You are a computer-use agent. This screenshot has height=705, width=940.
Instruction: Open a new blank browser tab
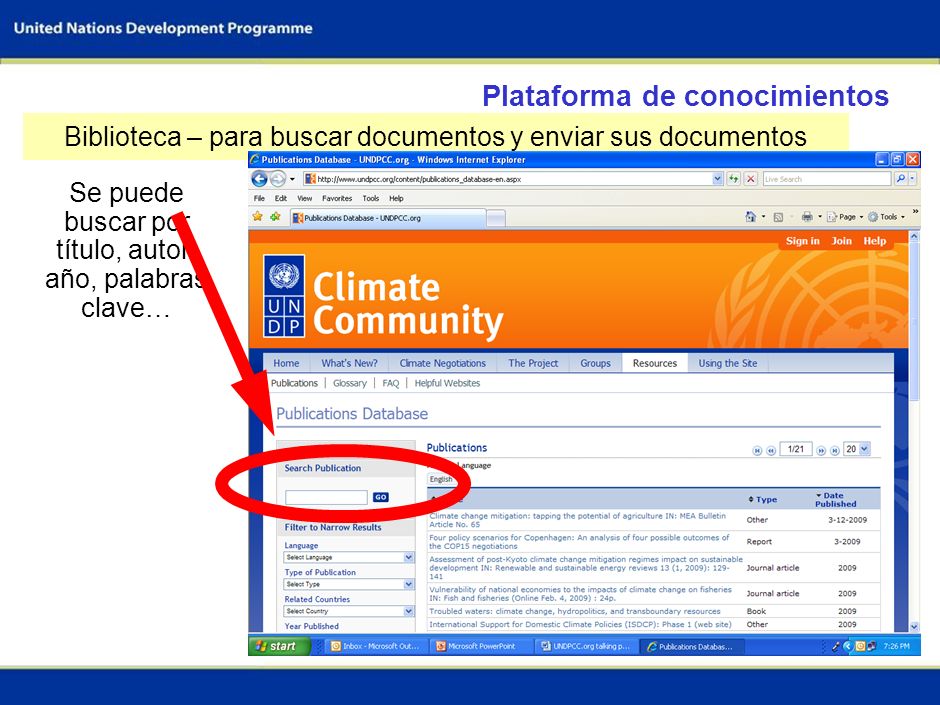(x=496, y=218)
